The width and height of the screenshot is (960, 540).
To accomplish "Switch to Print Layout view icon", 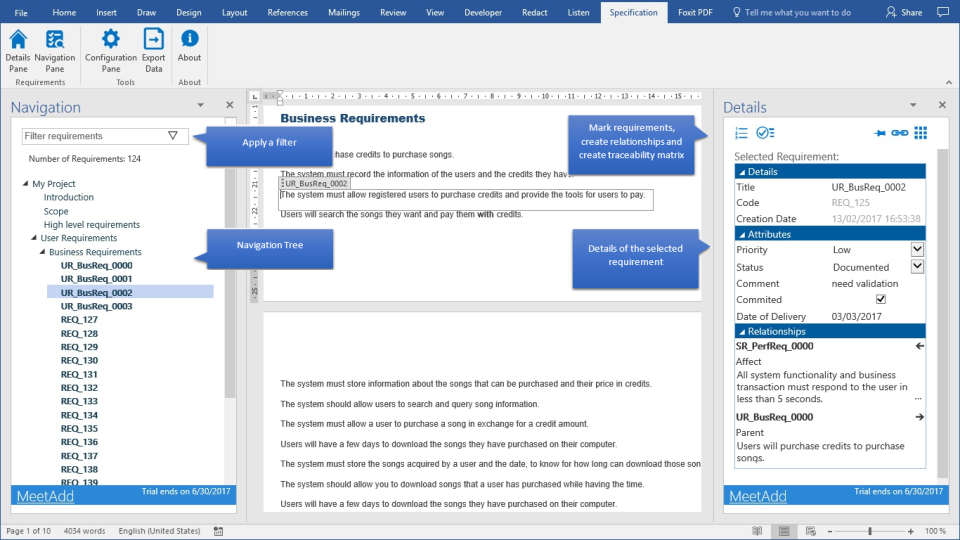I will click(x=784, y=531).
